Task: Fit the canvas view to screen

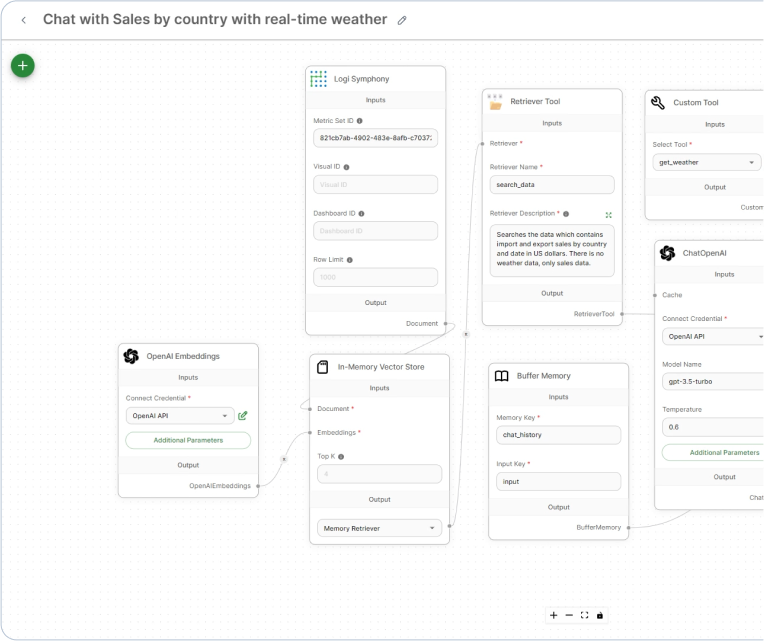Action: click(x=585, y=615)
